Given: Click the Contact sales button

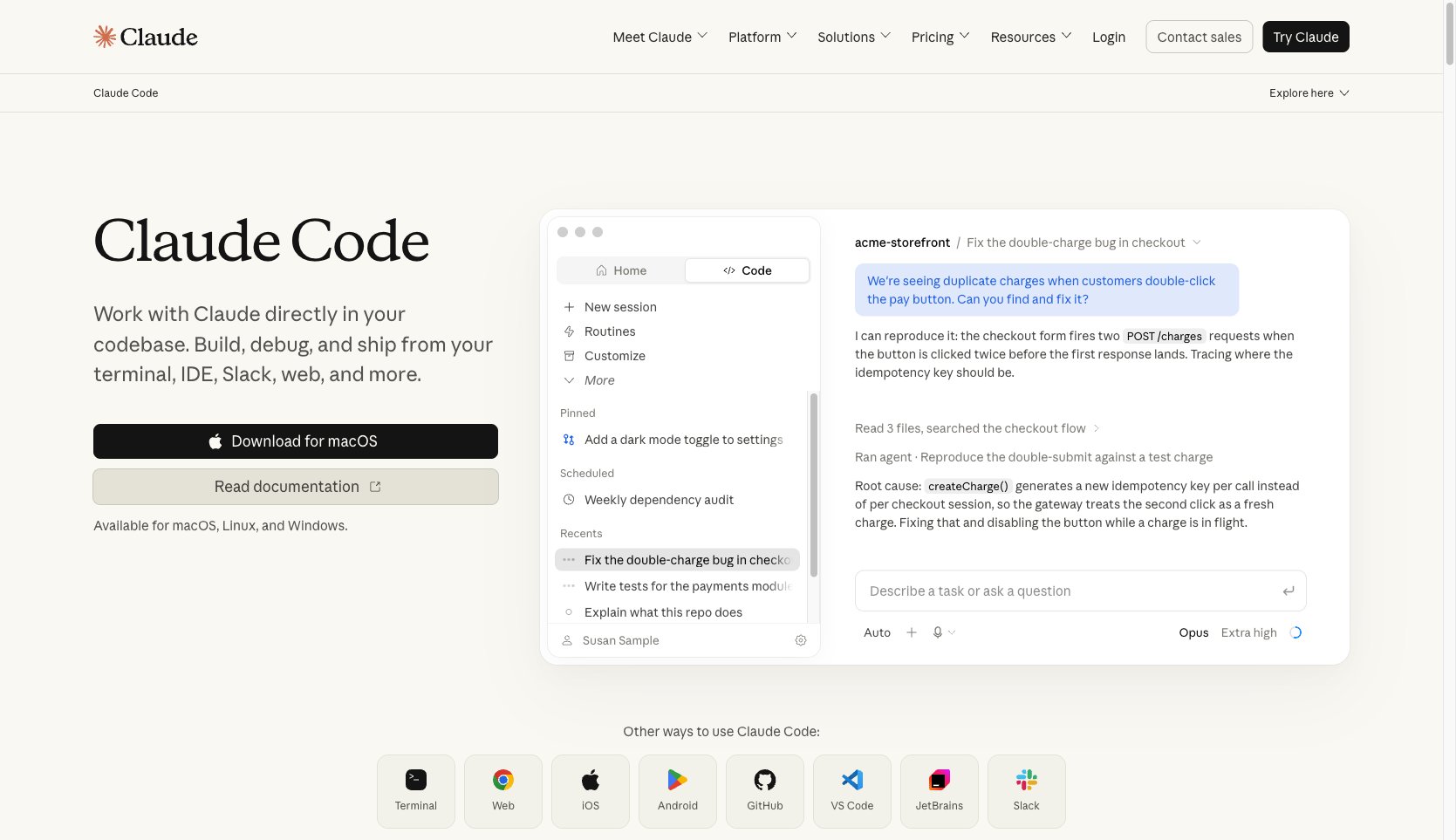Looking at the screenshot, I should [1200, 37].
